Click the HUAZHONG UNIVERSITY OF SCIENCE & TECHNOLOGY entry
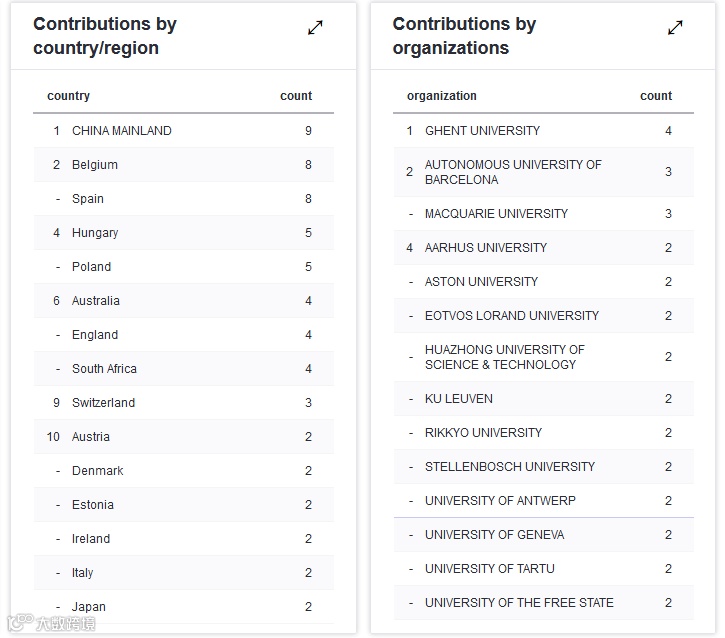Screen dimensions: 725x638 pyautogui.click(x=504, y=357)
